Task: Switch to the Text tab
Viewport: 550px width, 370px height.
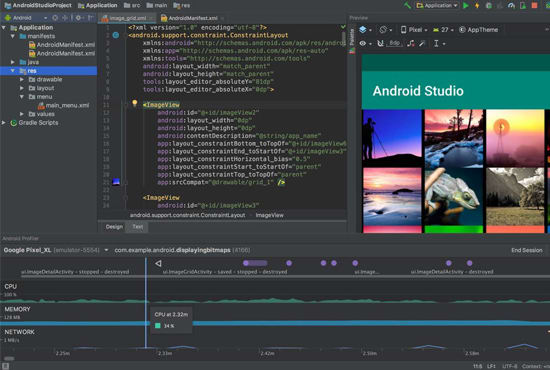Action: pyautogui.click(x=138, y=227)
